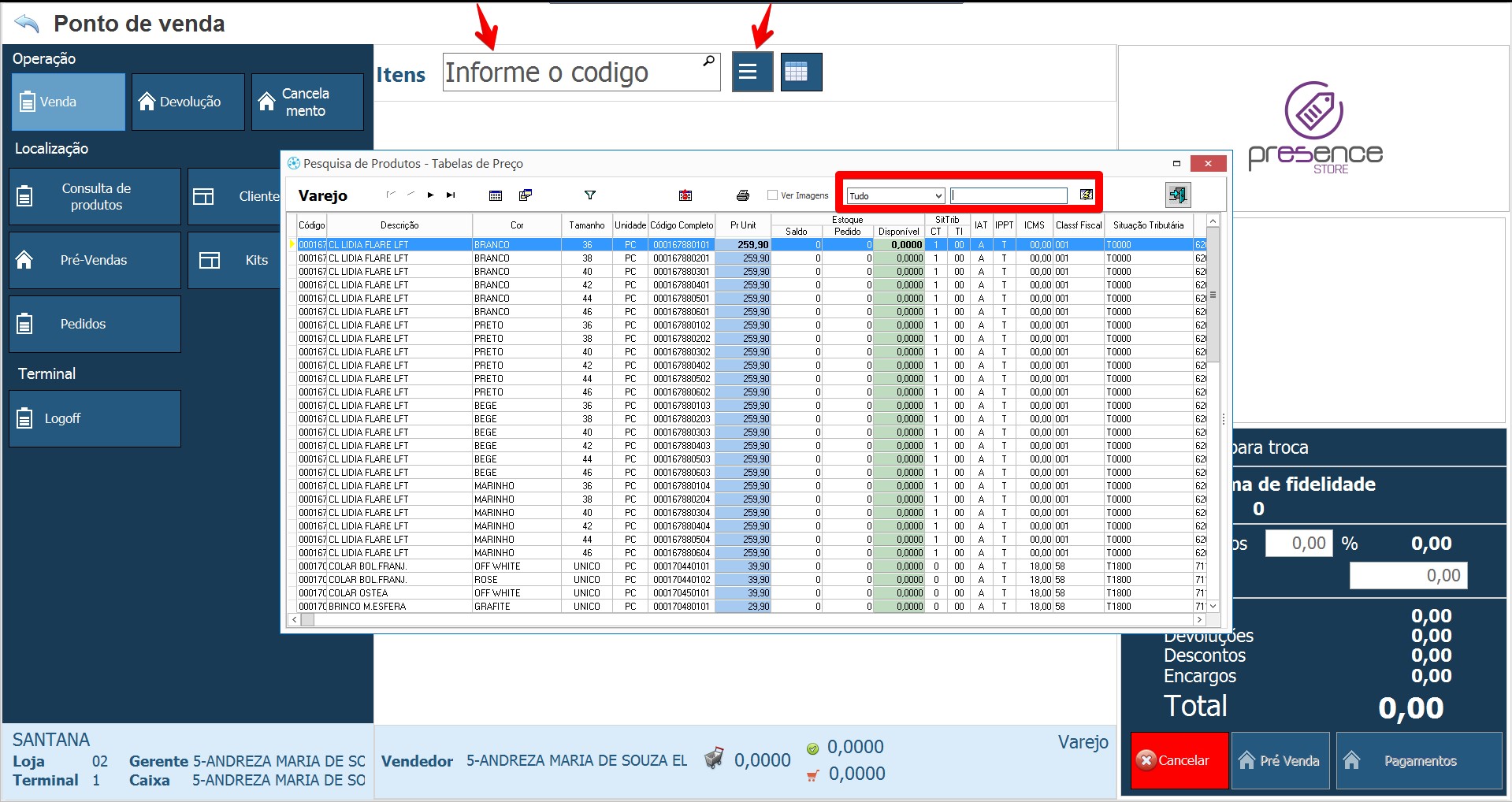The height and width of the screenshot is (802, 1512).
Task: Open the Kits lookup
Action: [234, 260]
